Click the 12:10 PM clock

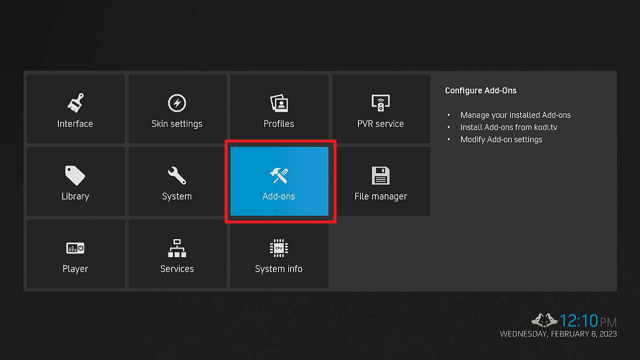point(588,321)
